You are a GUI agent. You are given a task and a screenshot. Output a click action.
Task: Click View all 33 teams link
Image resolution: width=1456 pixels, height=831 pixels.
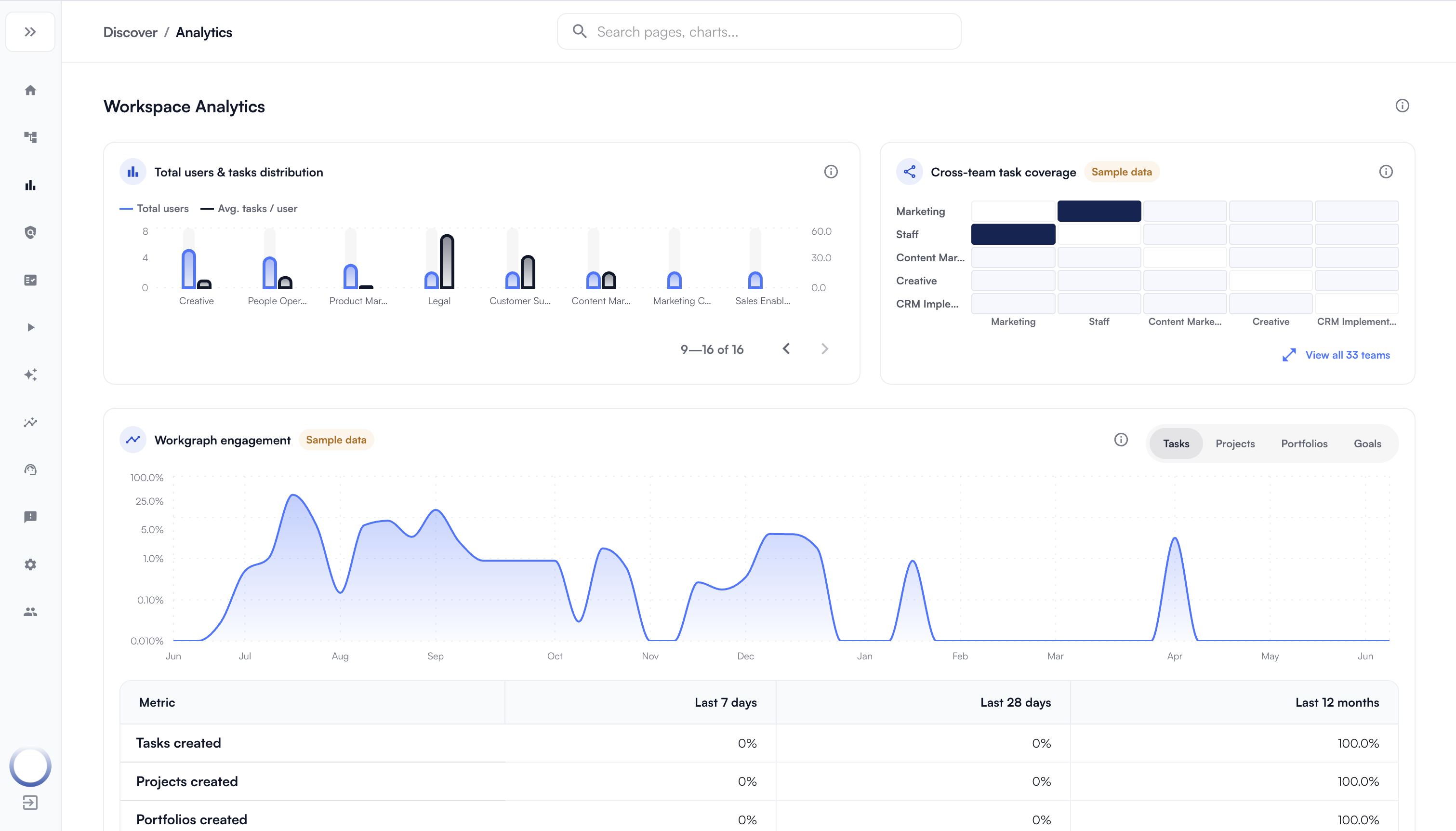[1348, 355]
